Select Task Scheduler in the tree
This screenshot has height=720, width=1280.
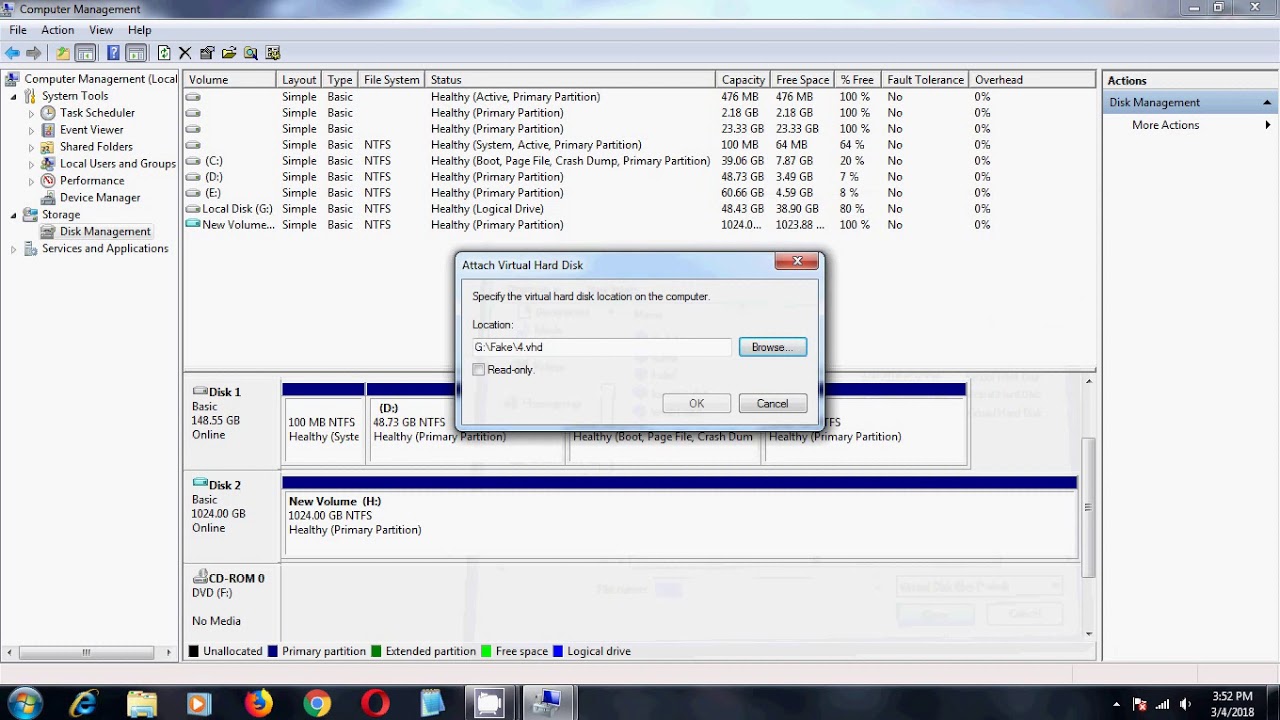tap(97, 113)
